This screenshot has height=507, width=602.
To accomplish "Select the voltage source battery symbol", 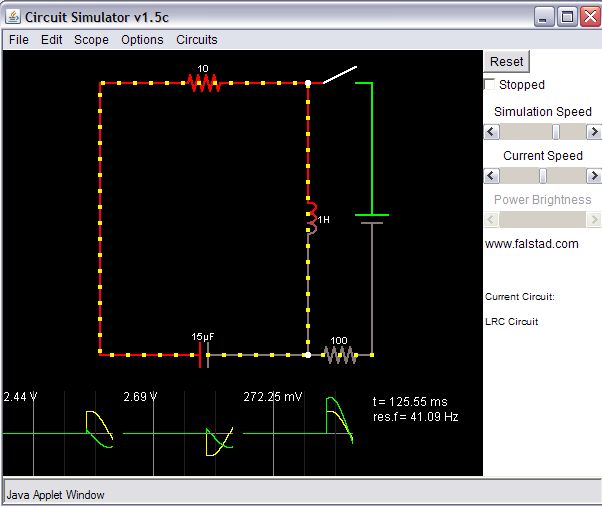I will pyautogui.click(x=372, y=219).
